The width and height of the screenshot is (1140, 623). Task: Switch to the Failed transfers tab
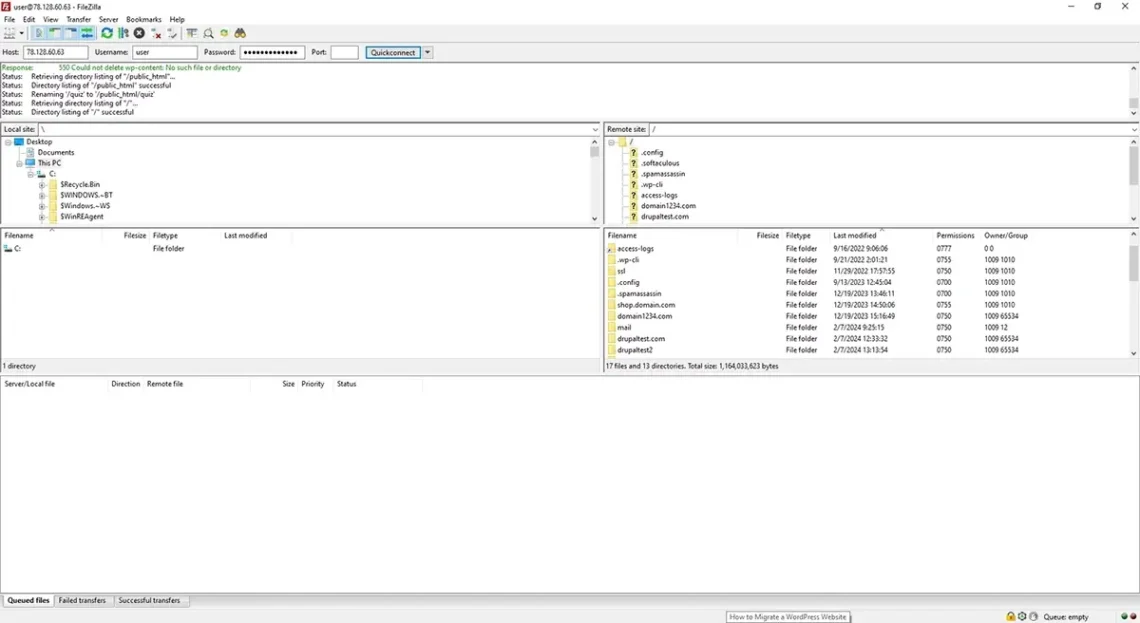[x=82, y=600]
